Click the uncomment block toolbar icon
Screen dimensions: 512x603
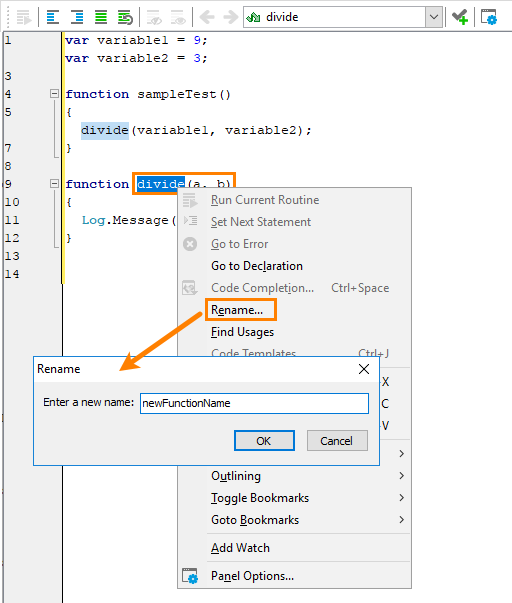tap(125, 17)
